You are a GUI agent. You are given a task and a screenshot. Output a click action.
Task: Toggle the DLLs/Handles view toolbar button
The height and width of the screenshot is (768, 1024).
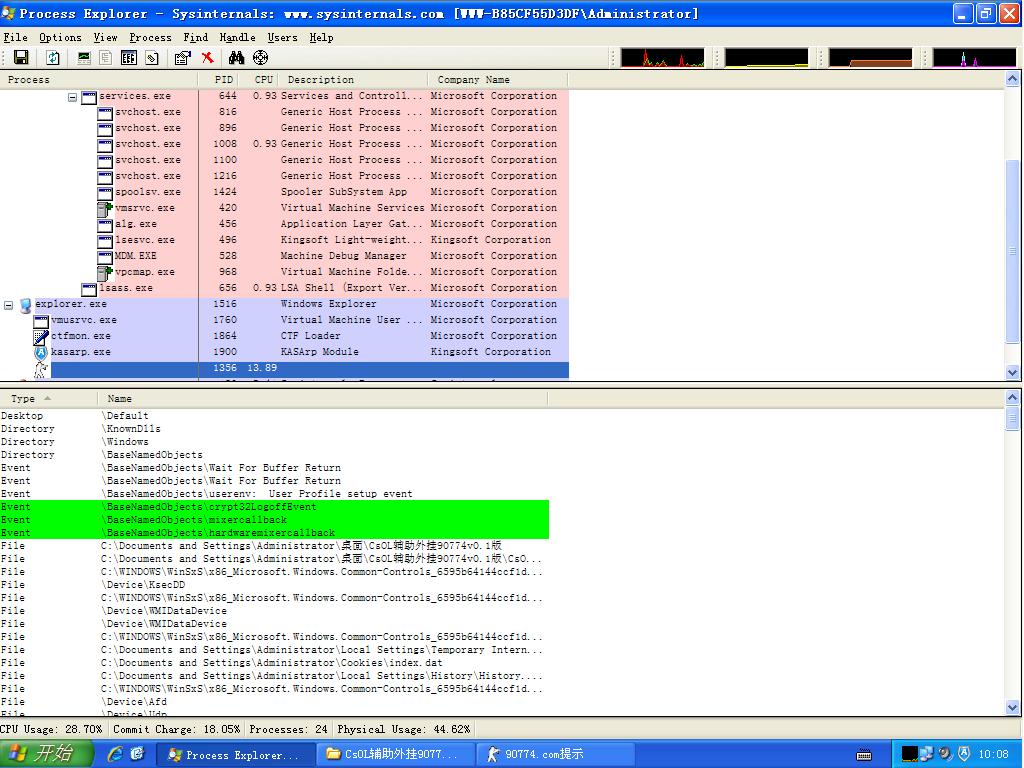pyautogui.click(x=152, y=57)
